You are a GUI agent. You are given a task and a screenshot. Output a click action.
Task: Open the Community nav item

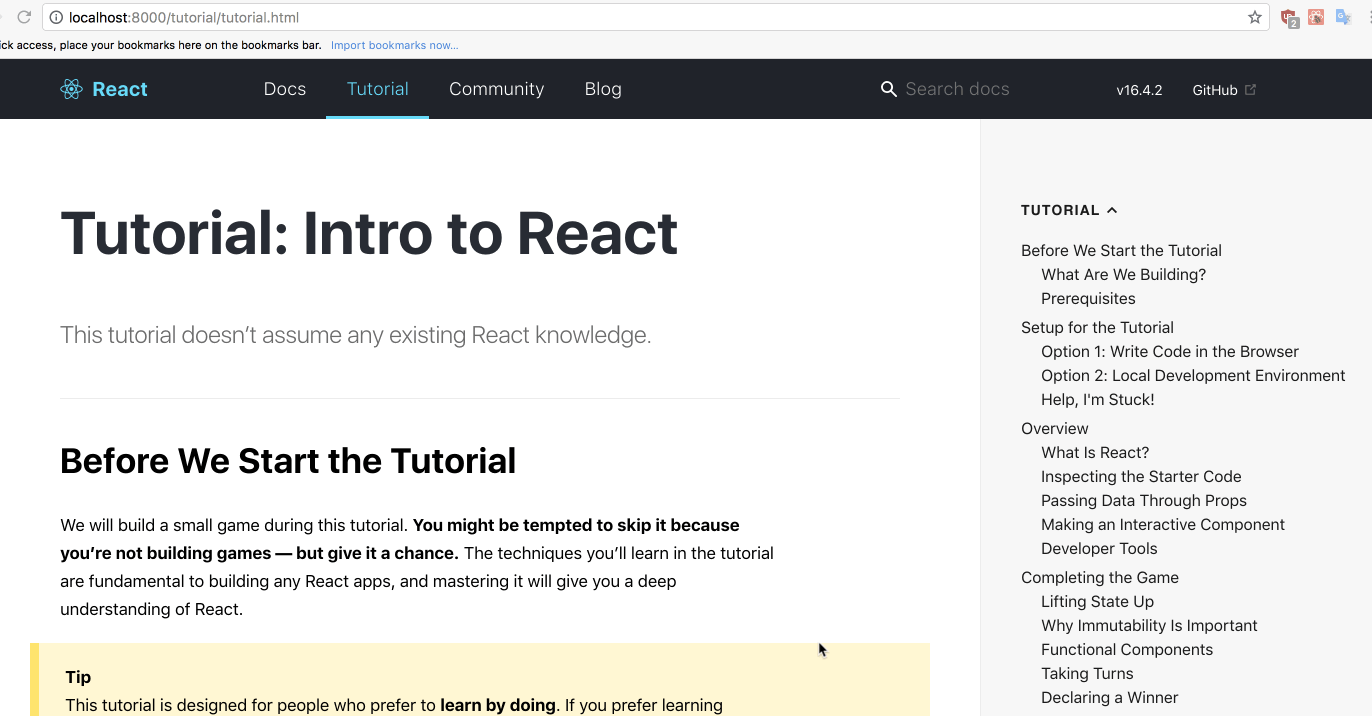point(496,89)
